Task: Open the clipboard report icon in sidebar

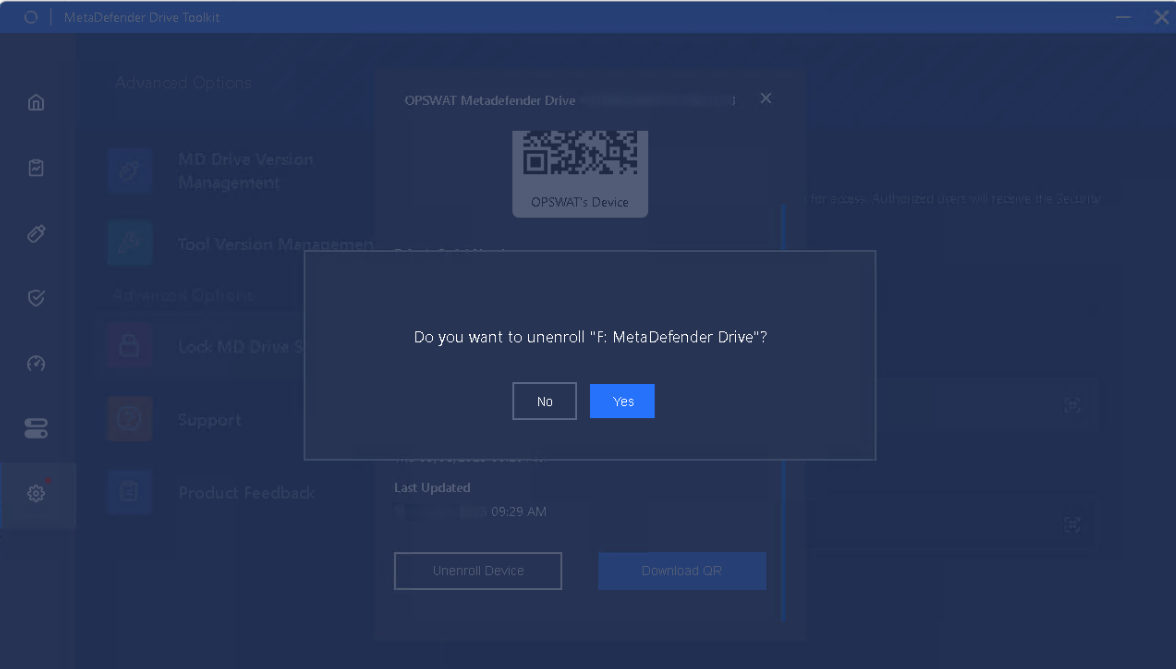Action: point(36,168)
